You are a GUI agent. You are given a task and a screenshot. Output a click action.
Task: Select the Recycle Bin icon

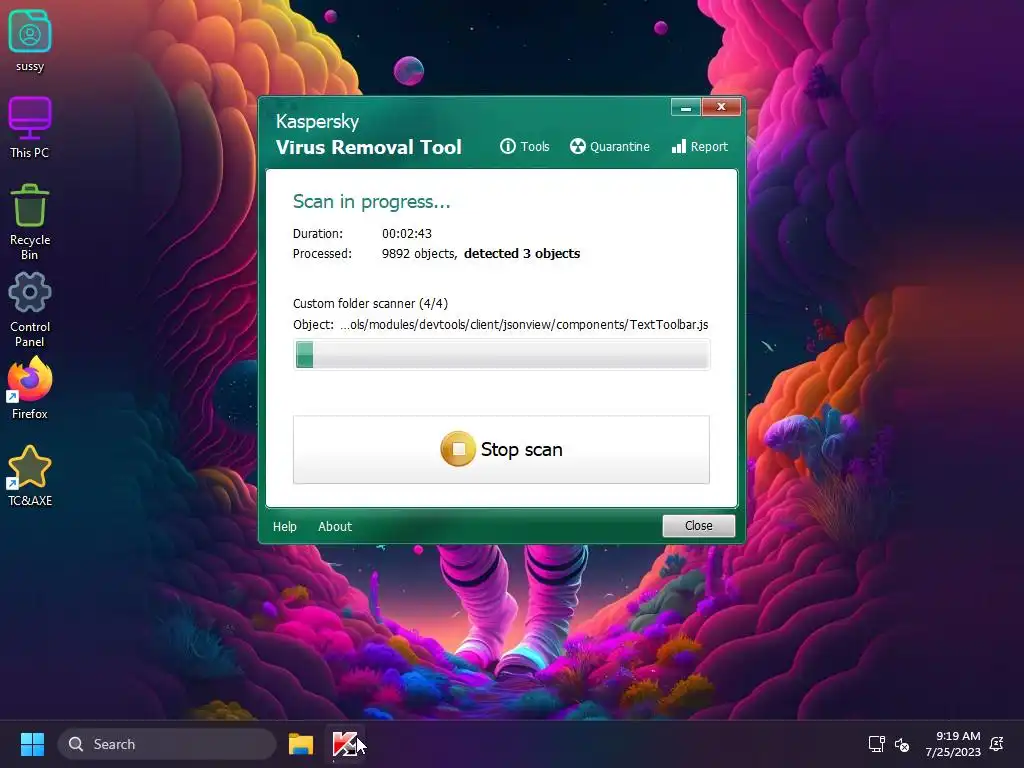(x=30, y=222)
